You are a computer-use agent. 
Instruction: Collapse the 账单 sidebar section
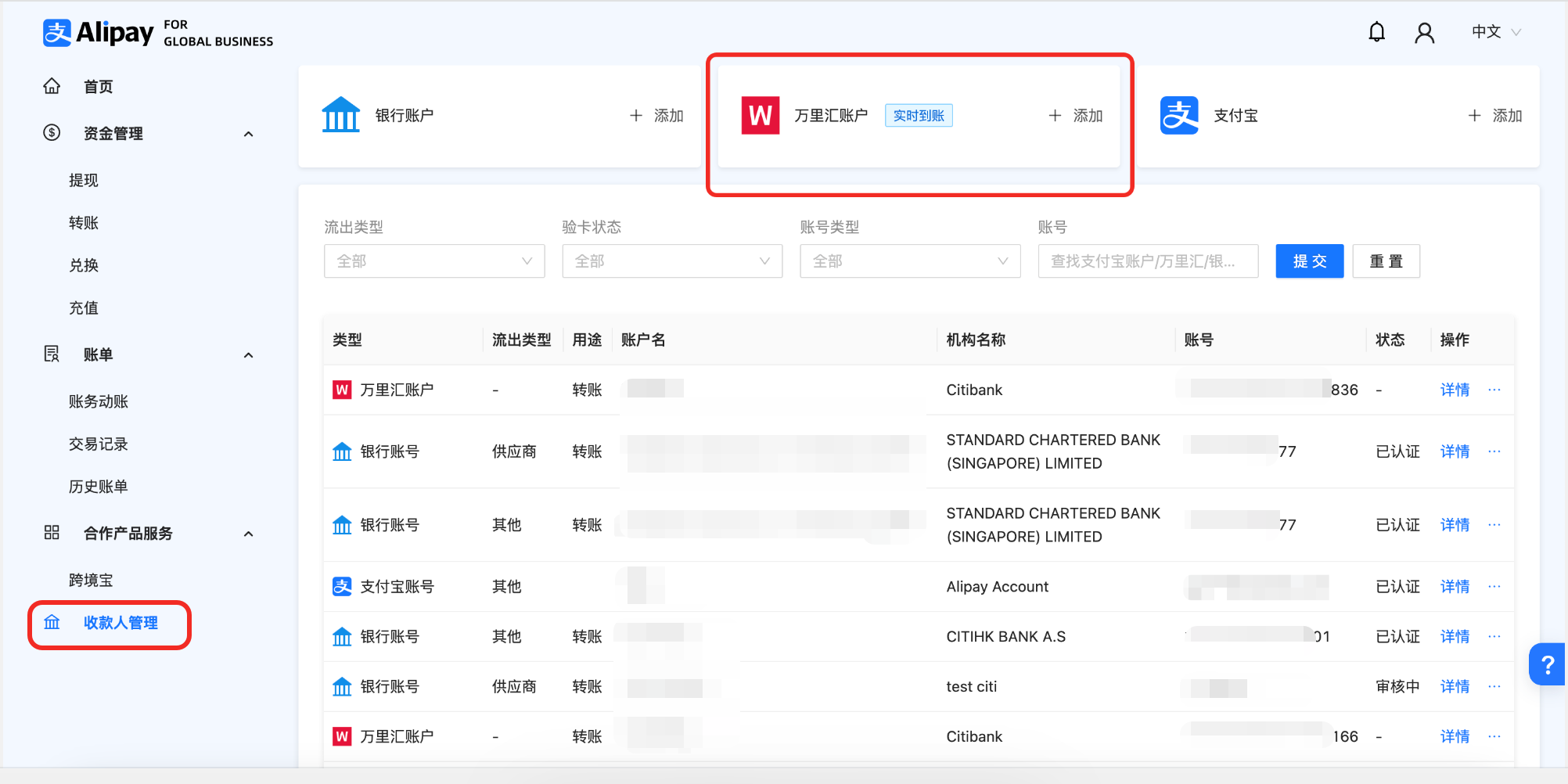click(248, 355)
